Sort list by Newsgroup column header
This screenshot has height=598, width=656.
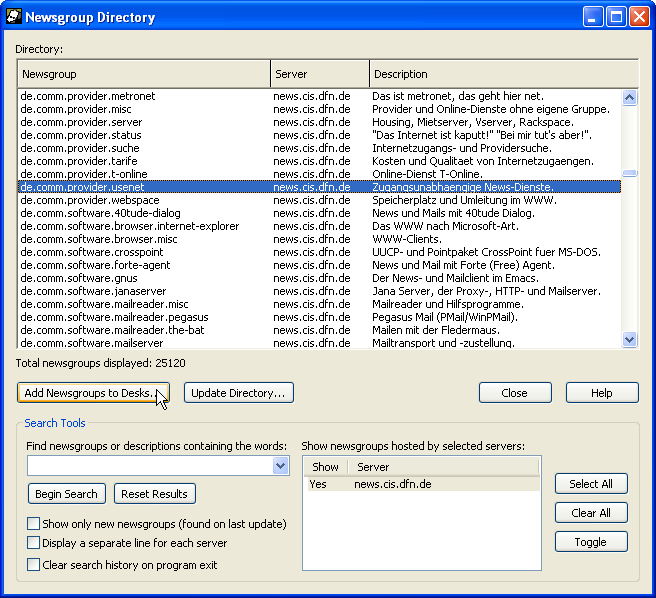(144, 74)
